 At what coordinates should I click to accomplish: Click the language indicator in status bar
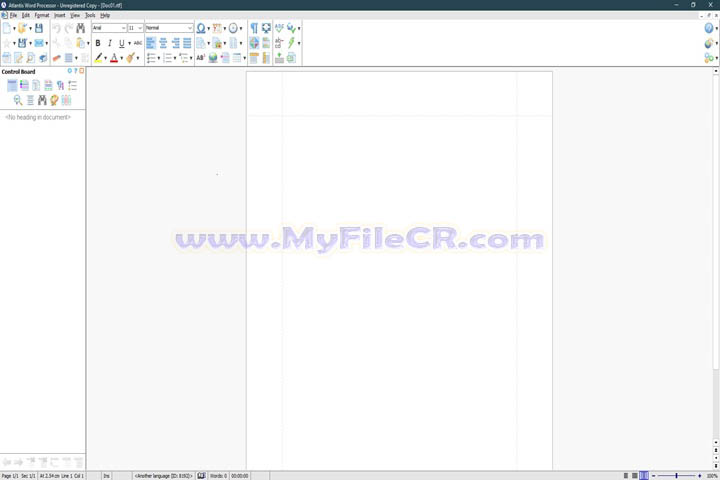pyautogui.click(x=163, y=476)
